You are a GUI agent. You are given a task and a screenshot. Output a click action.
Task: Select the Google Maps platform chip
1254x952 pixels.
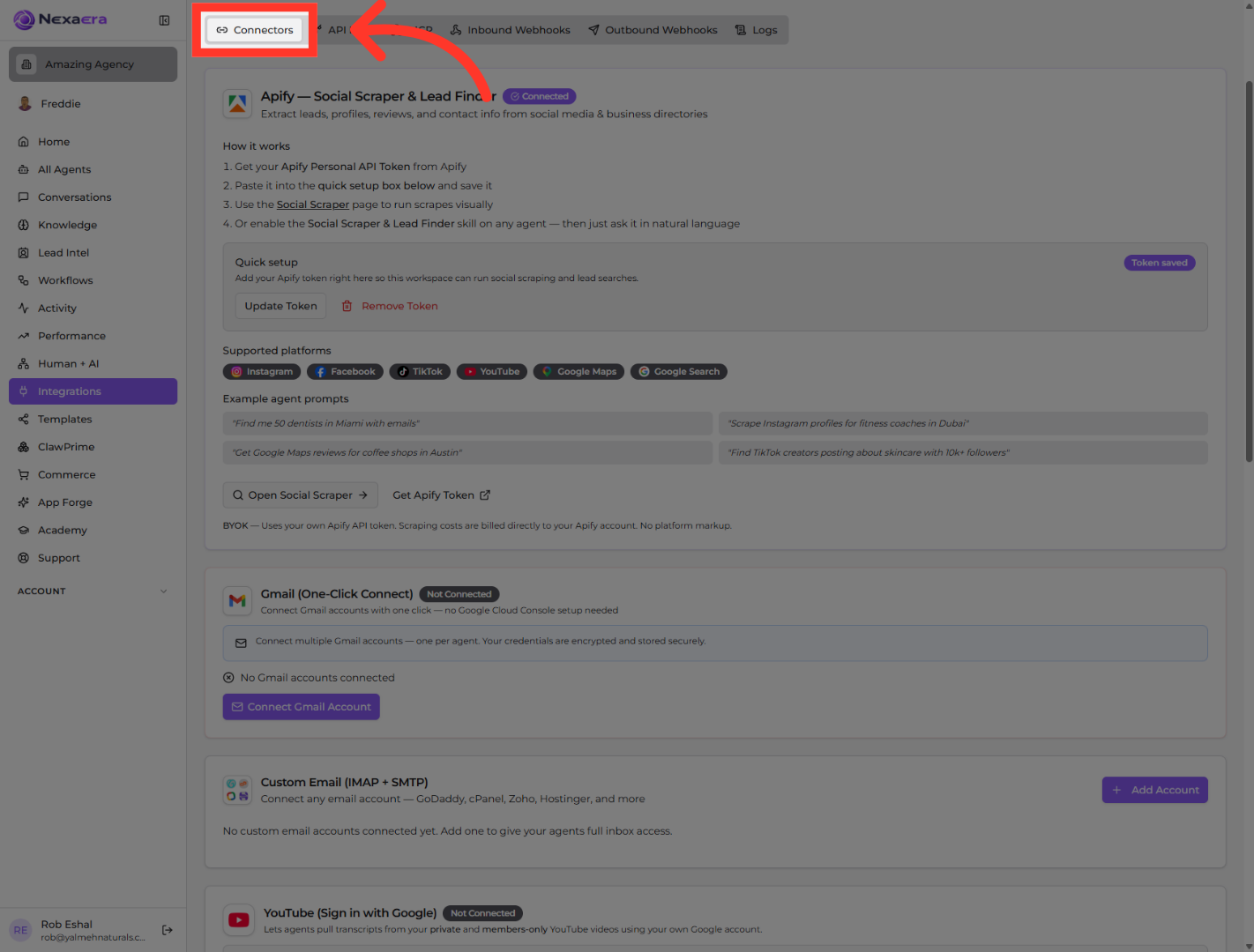pos(578,372)
